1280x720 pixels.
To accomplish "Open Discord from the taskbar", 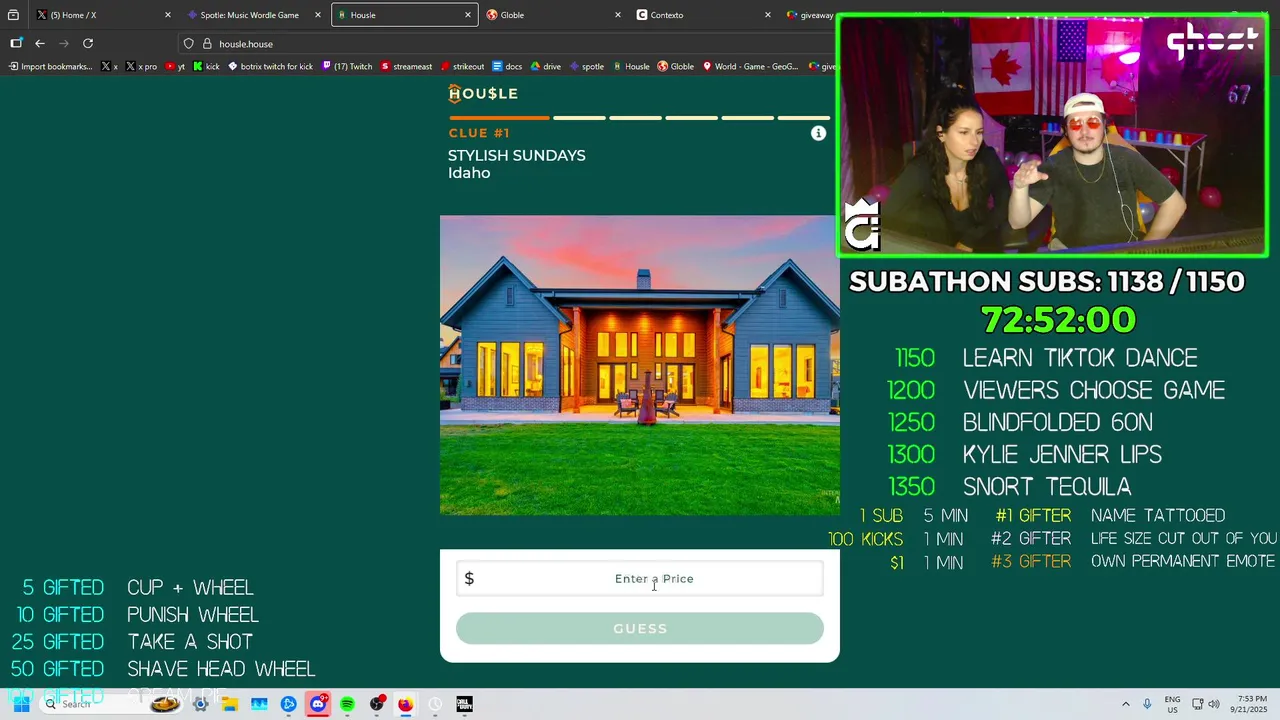I will pos(318,704).
